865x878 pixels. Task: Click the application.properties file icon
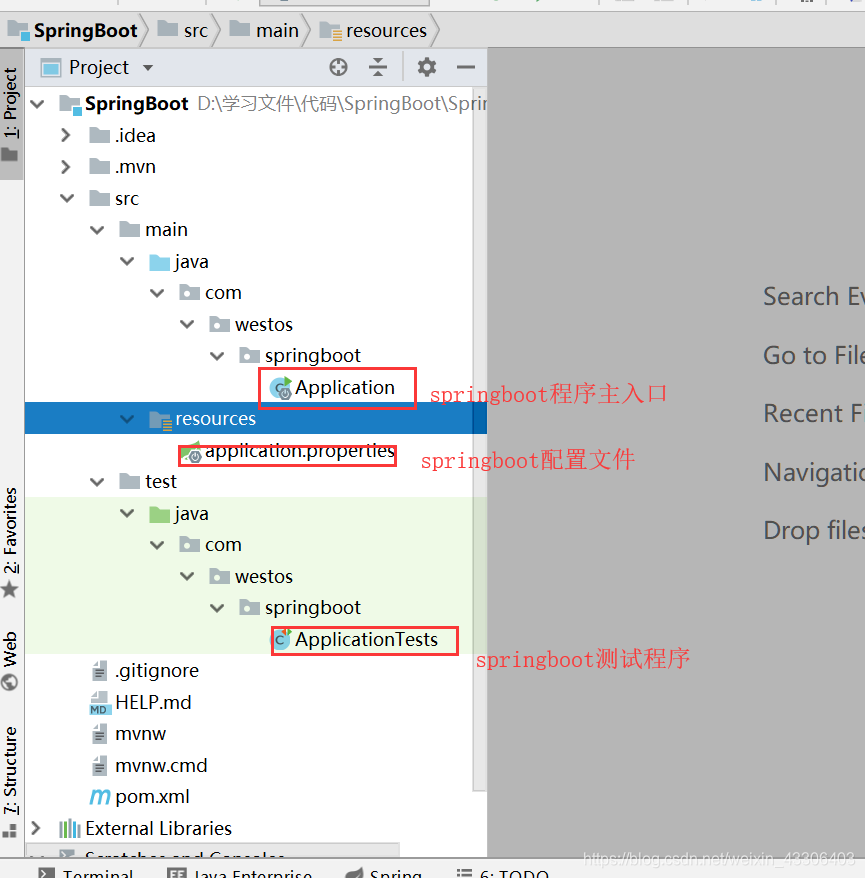[191, 452]
